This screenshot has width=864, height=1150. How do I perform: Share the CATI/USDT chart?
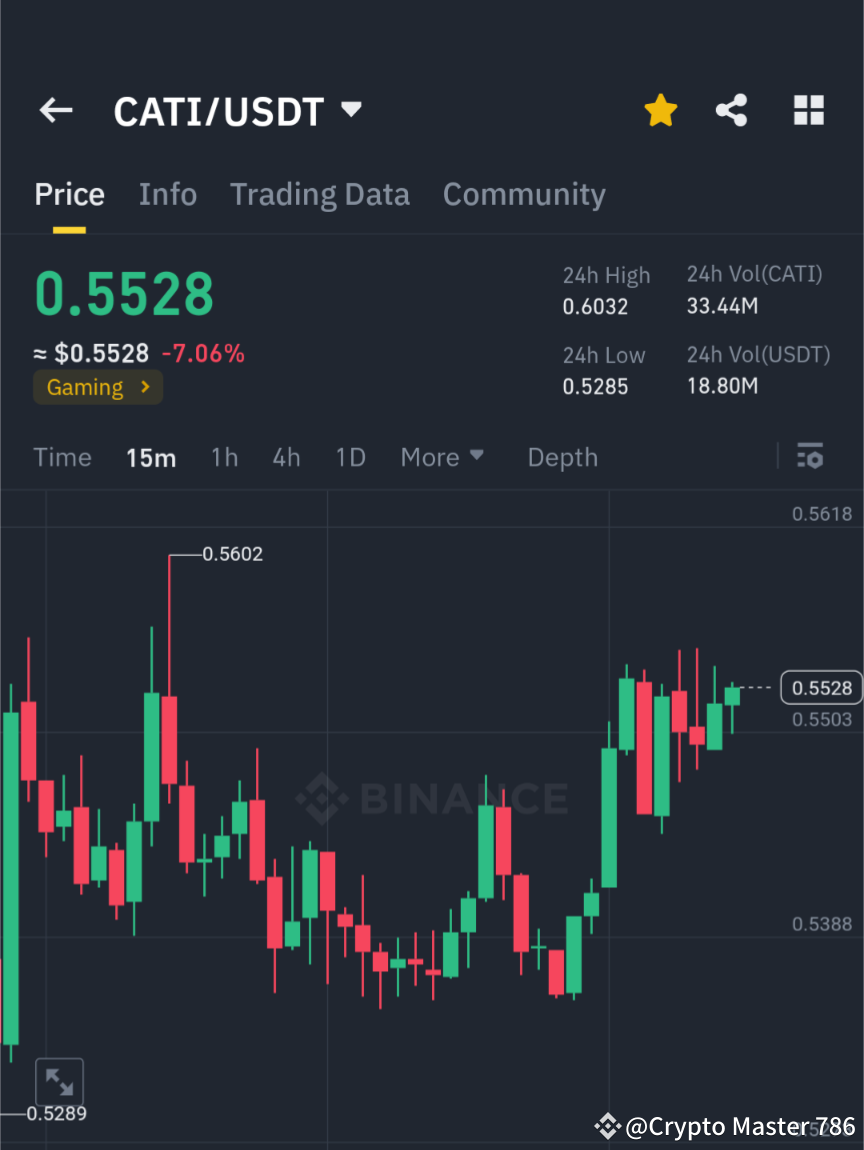731,110
